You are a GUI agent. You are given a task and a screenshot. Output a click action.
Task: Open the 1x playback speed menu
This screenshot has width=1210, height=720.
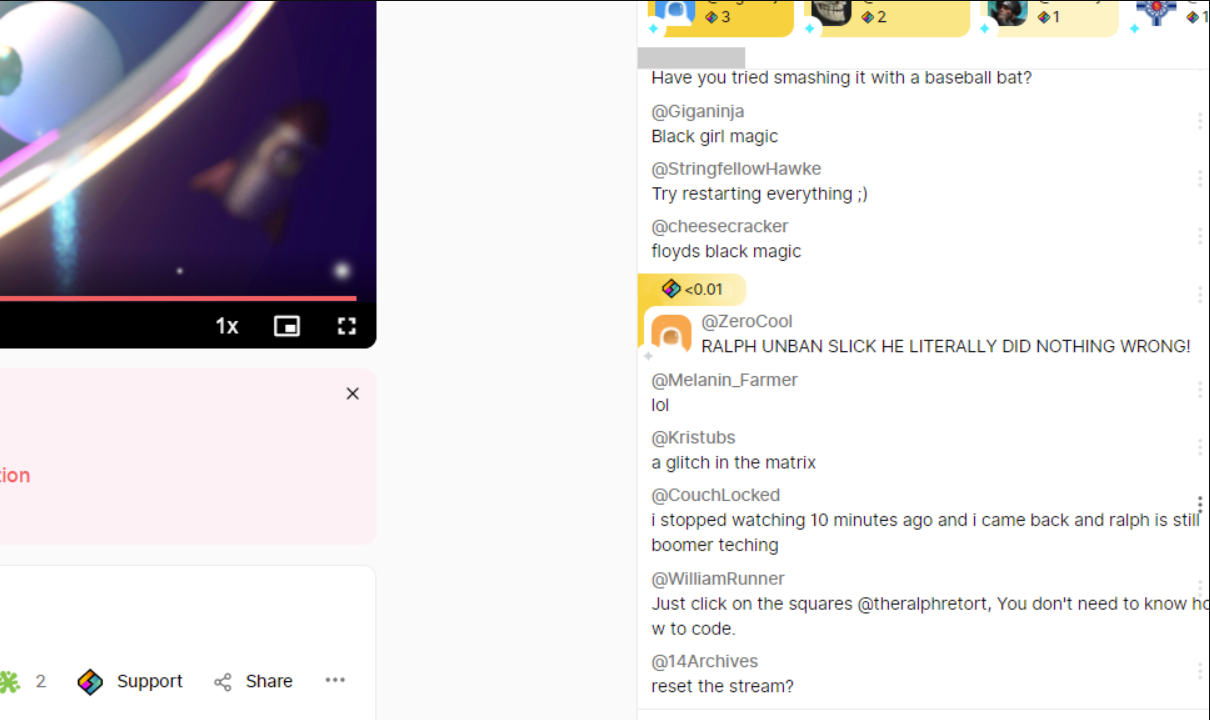click(x=227, y=326)
